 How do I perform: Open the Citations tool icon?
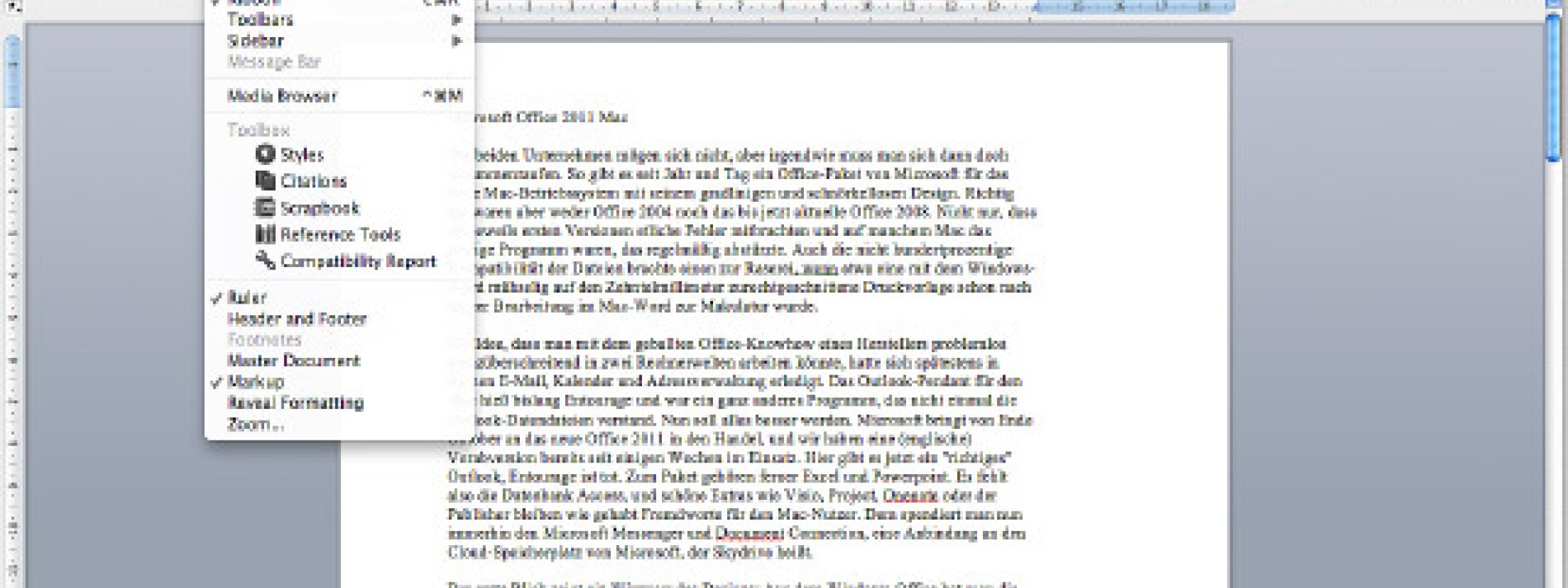265,181
